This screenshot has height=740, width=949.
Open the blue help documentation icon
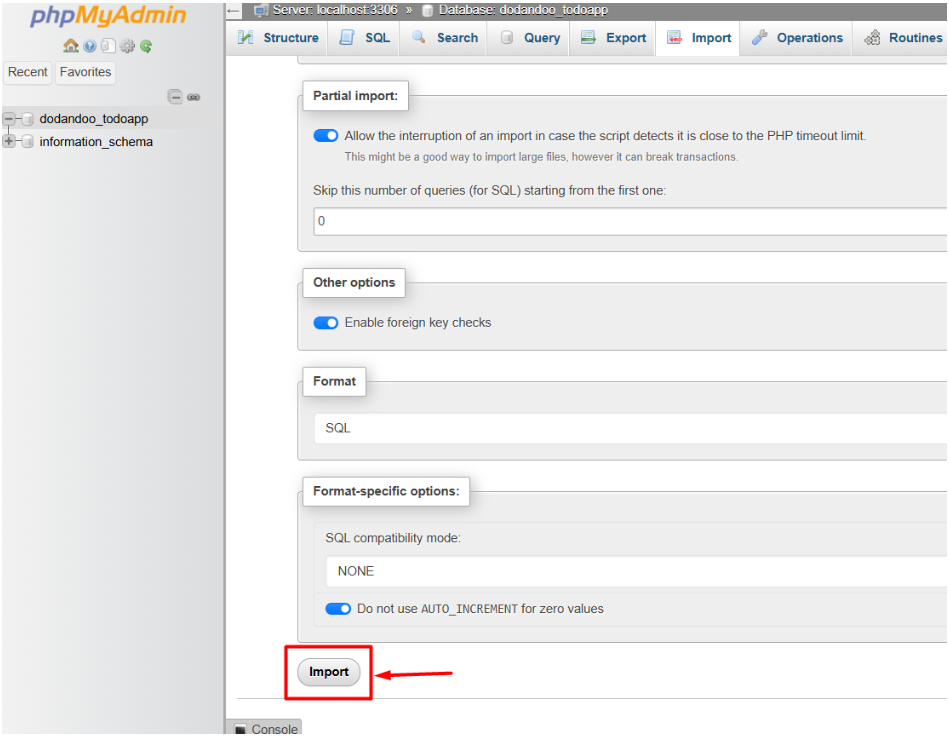pos(90,46)
